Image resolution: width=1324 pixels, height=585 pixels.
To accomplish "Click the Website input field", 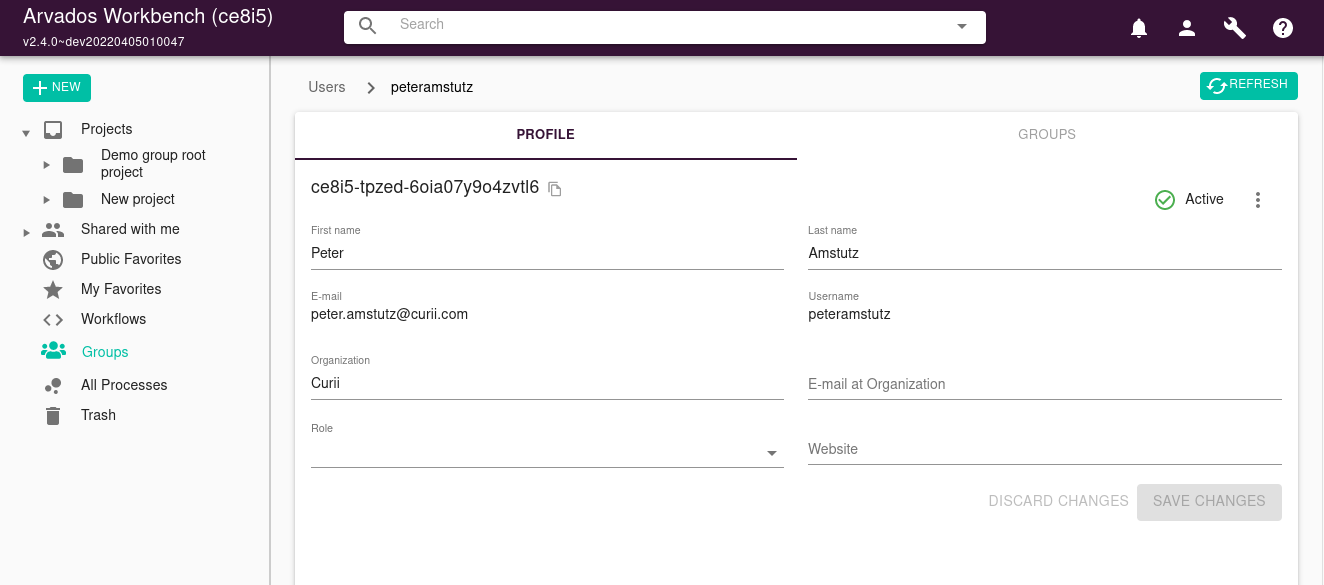I will click(1044, 450).
